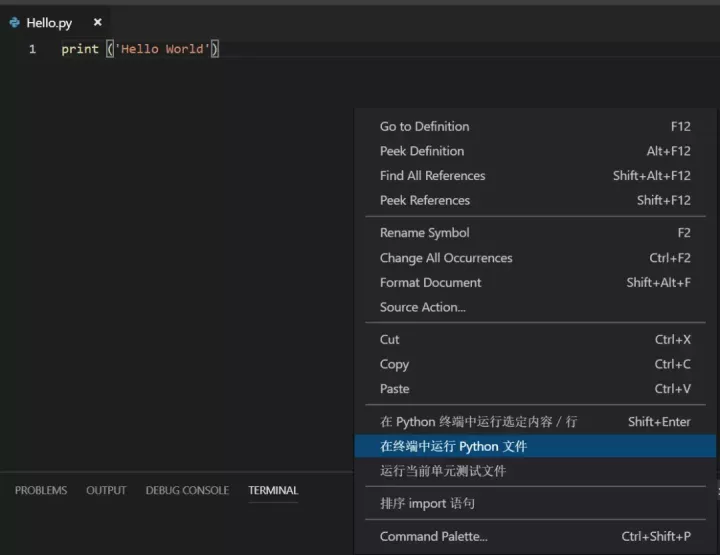Open the Source Action... submenu entry

[422, 307]
